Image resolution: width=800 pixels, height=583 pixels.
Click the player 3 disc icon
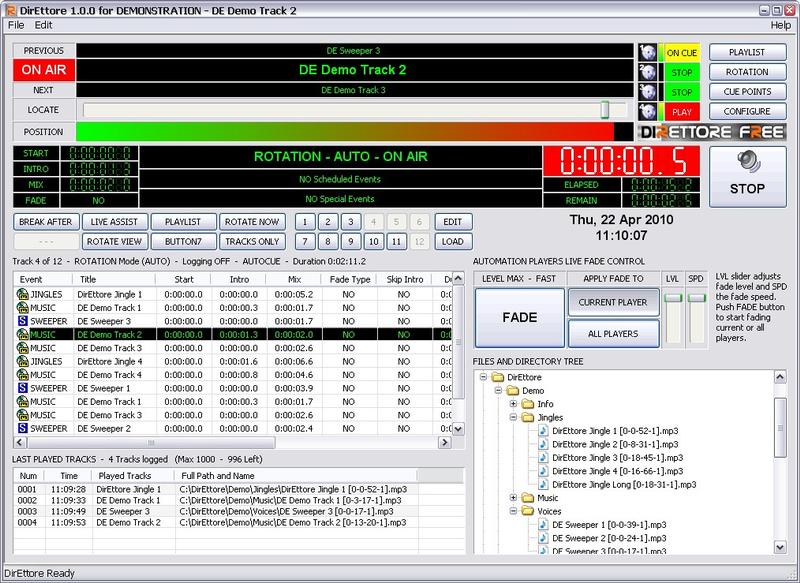[x=647, y=92]
